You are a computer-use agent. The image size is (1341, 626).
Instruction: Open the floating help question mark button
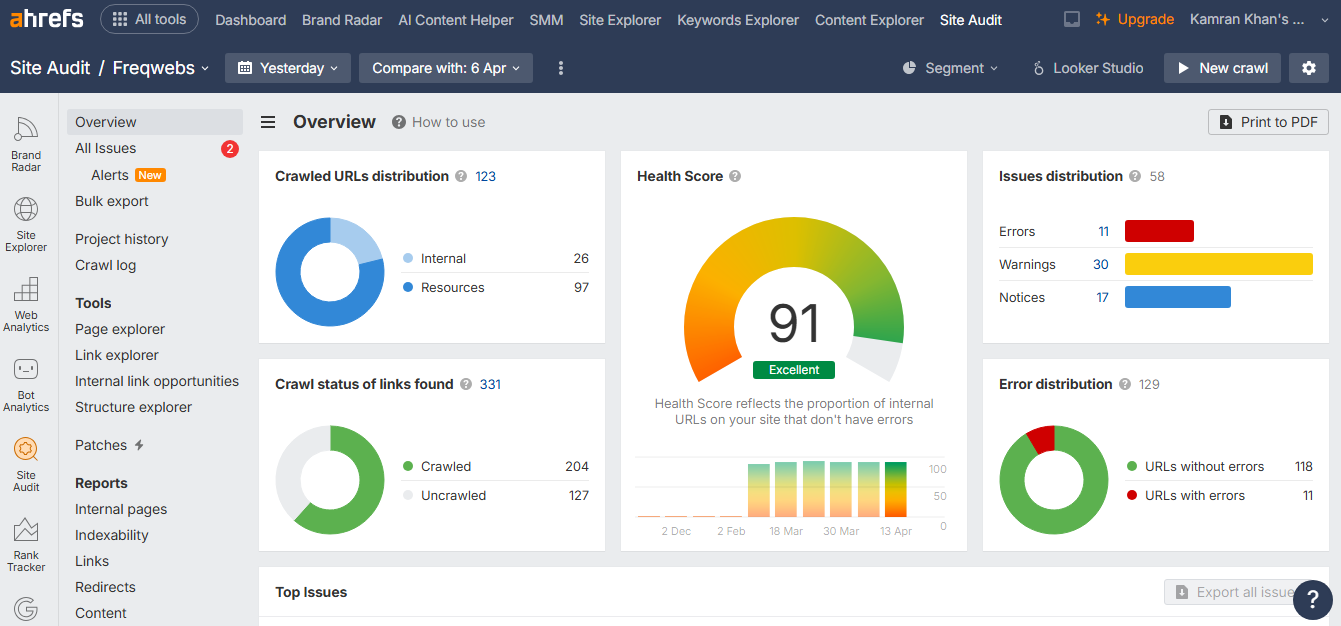[x=1312, y=599]
